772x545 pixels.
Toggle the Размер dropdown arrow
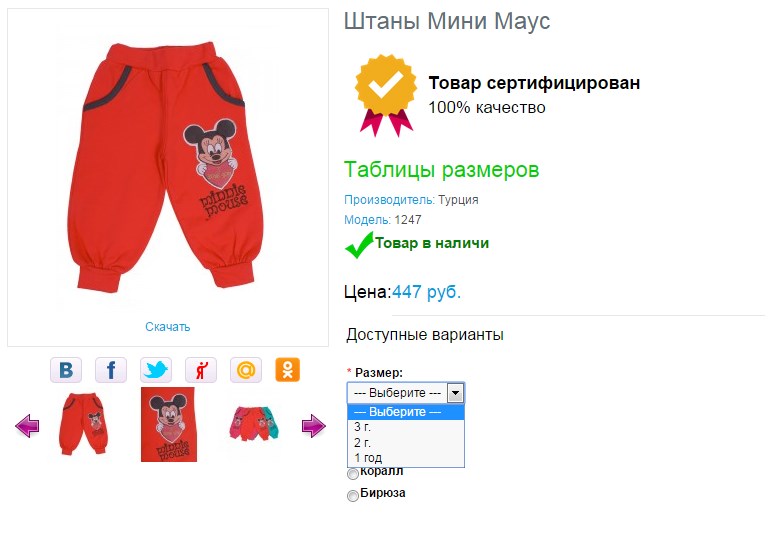click(455, 393)
